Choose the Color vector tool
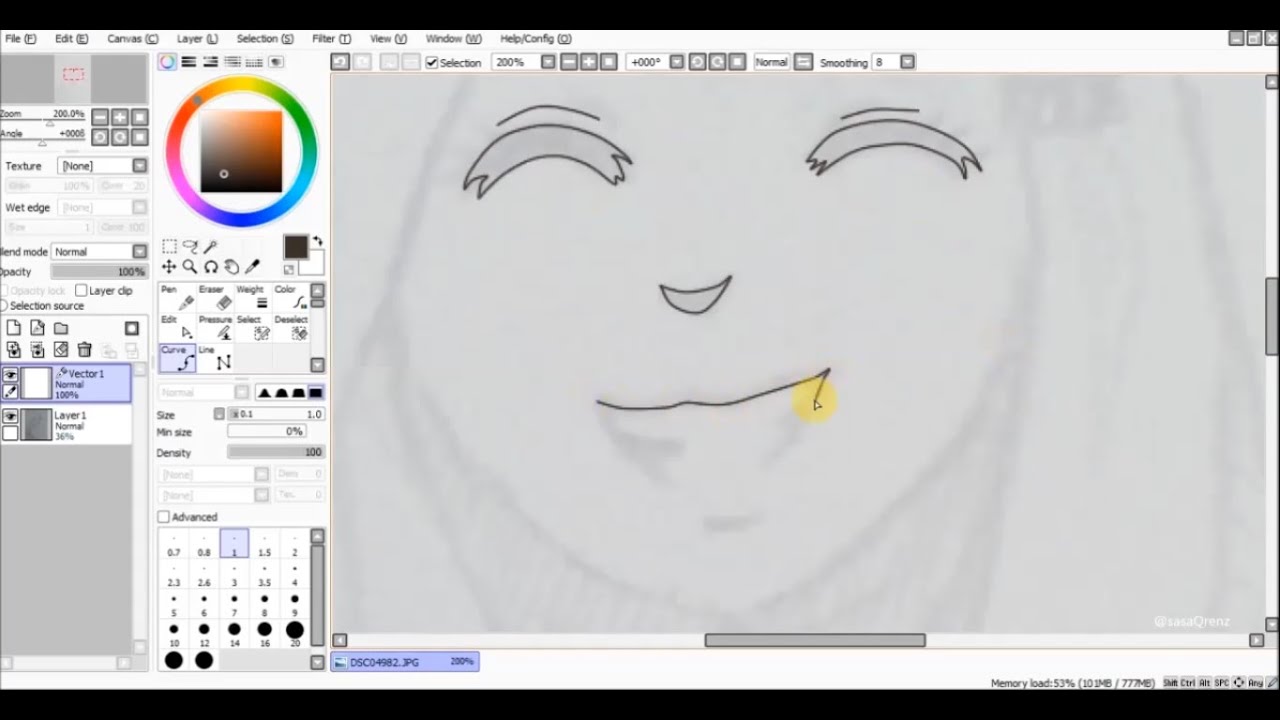Viewport: 1280px width, 720px height. 290,297
